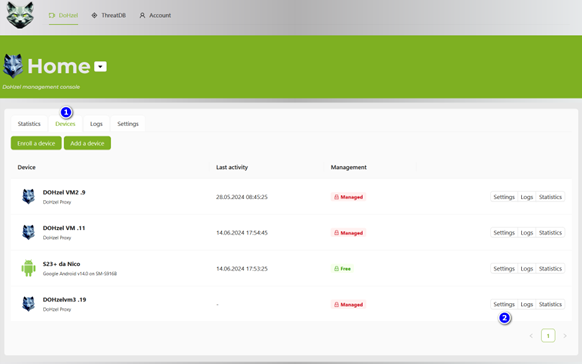This screenshot has height=364, width=582.
Task: Open Settings for DOHzel VM2 .9
Action: (x=504, y=197)
